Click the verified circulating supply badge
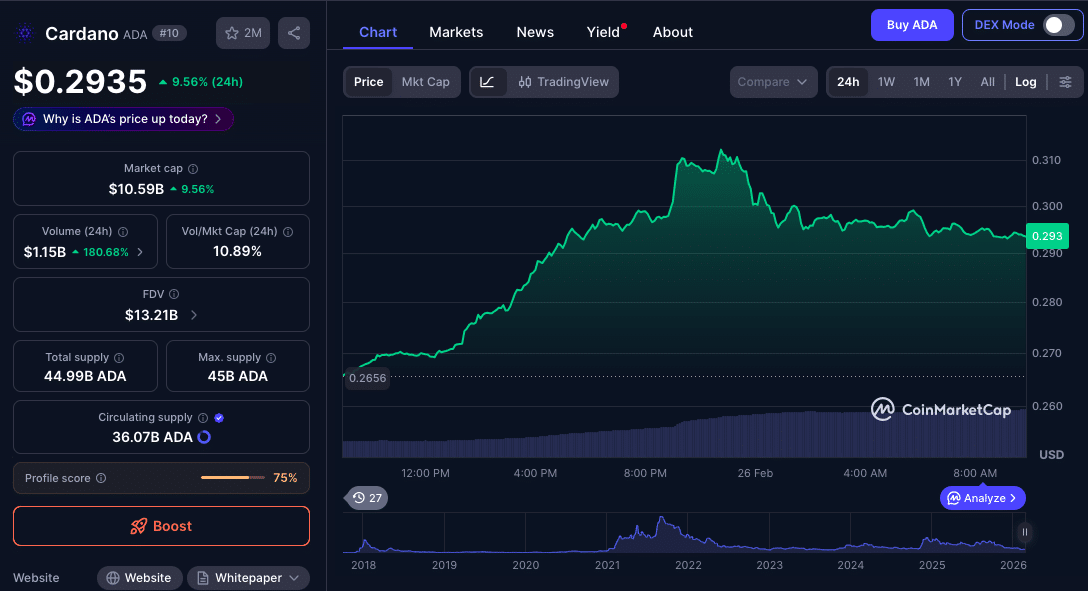The width and height of the screenshot is (1088, 591). point(219,418)
